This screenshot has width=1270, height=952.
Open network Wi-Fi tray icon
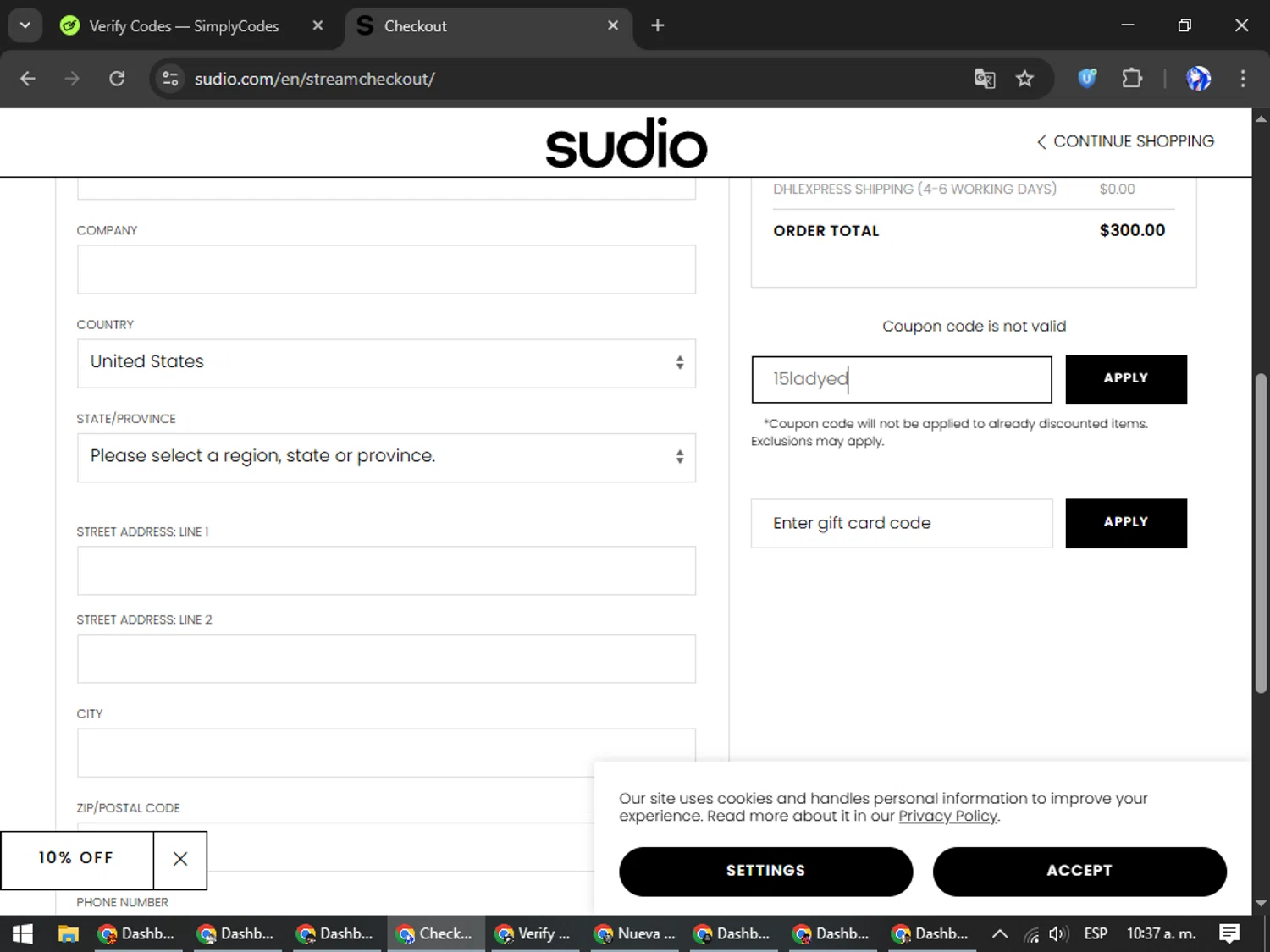(x=1030, y=934)
